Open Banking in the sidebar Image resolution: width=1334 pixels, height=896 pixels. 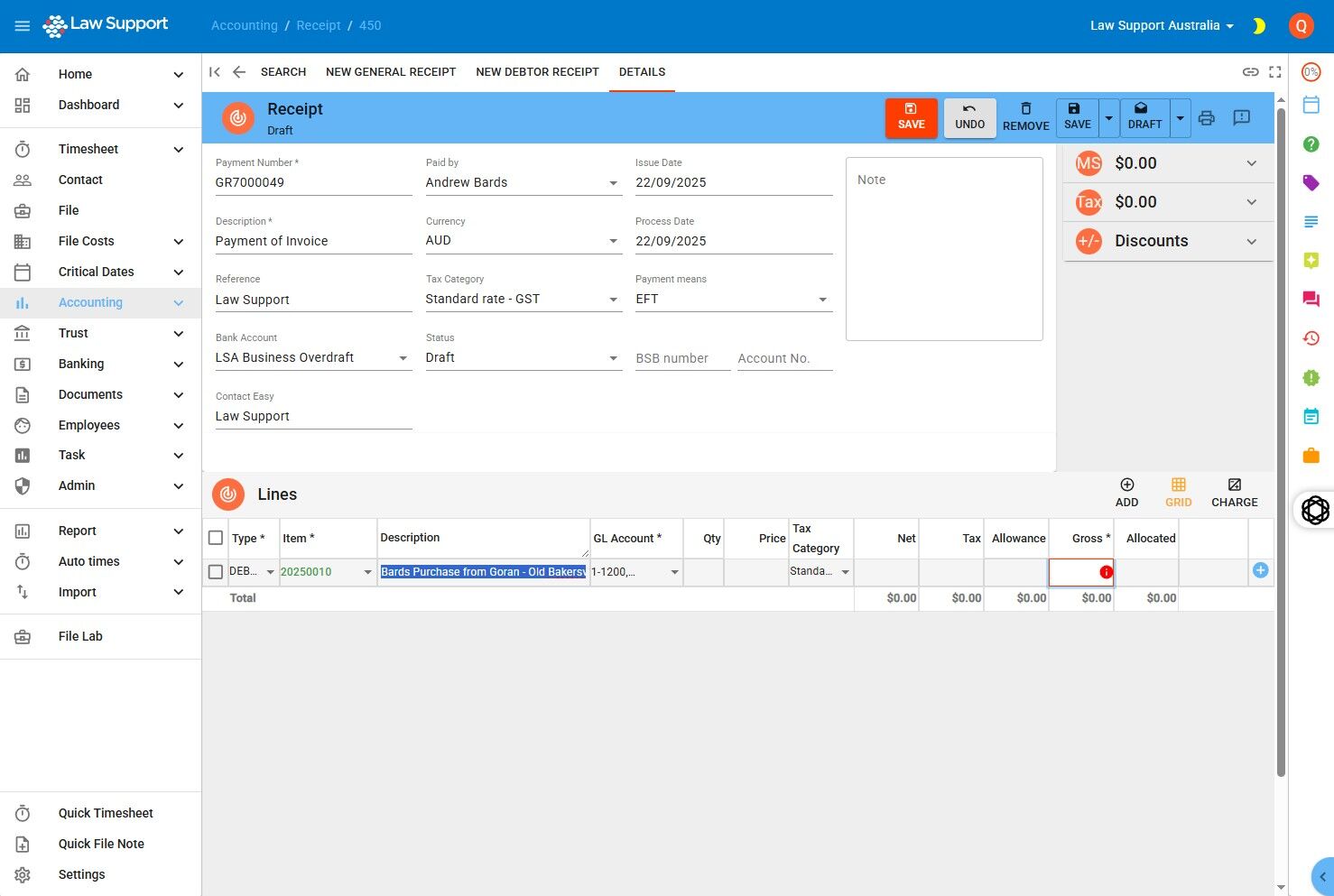[101, 365]
